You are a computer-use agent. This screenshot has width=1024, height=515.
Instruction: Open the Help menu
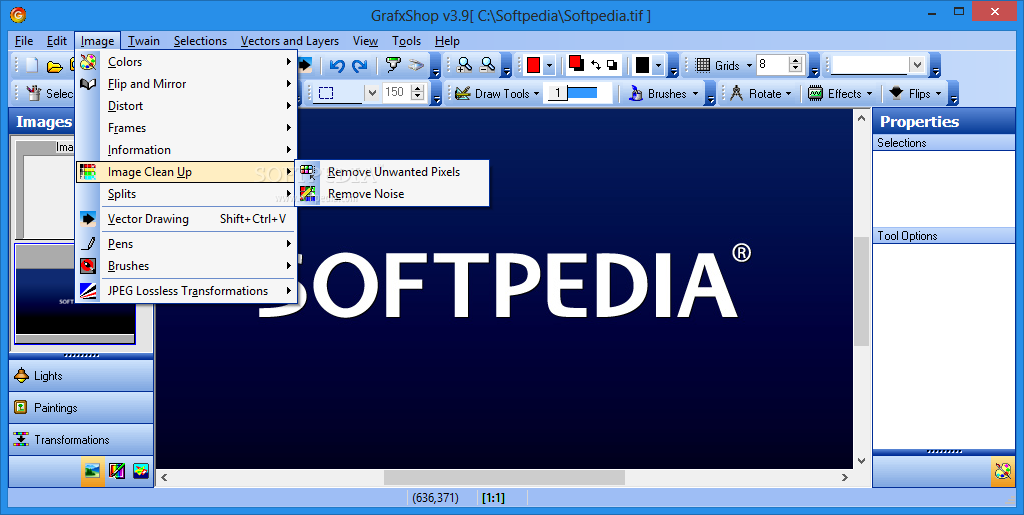pyautogui.click(x=447, y=41)
